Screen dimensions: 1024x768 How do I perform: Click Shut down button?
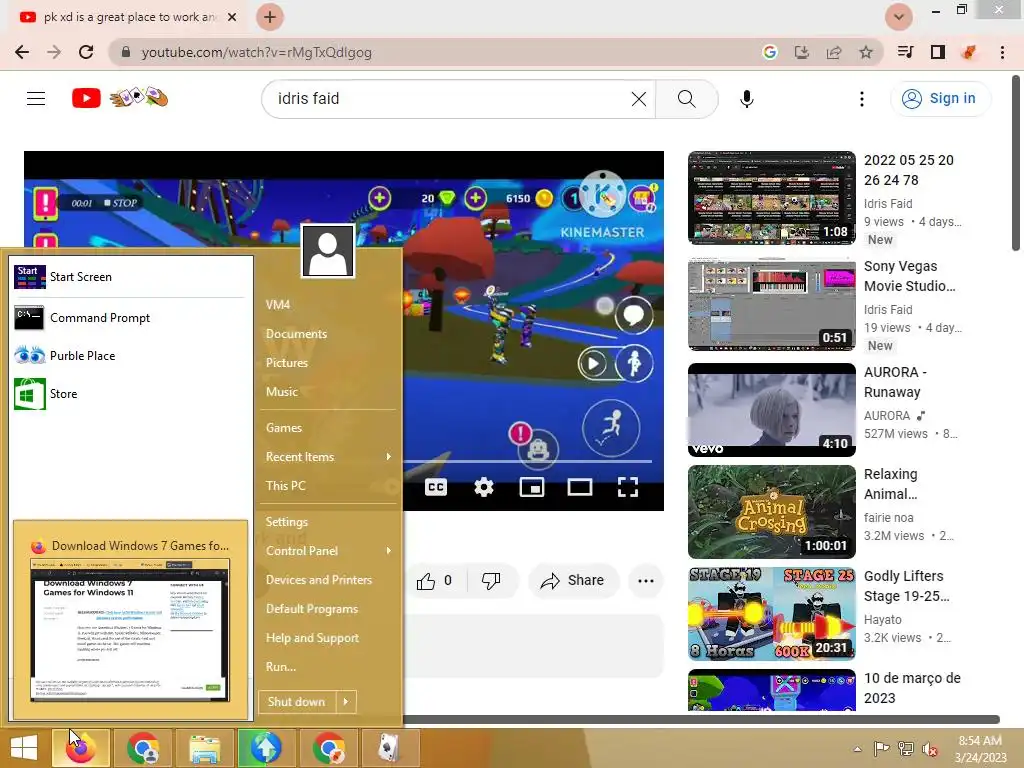[297, 701]
